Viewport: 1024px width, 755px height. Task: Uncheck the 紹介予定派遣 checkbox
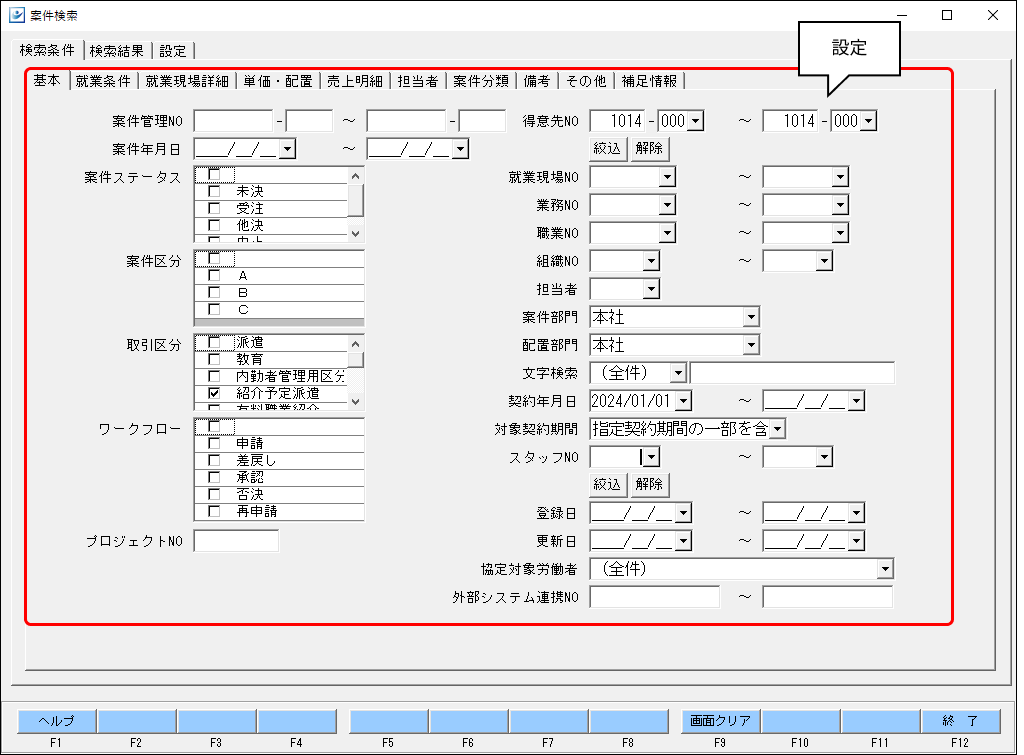(214, 393)
